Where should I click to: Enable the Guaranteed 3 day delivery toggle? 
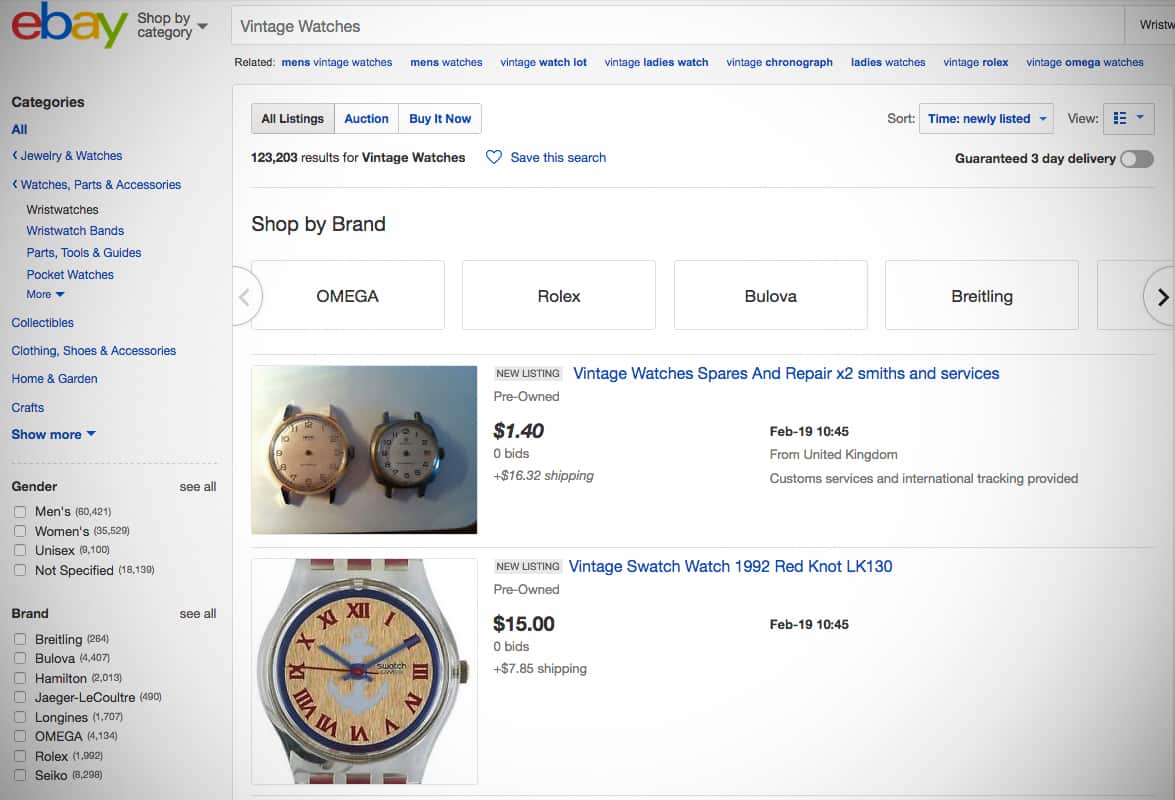[x=1138, y=158]
